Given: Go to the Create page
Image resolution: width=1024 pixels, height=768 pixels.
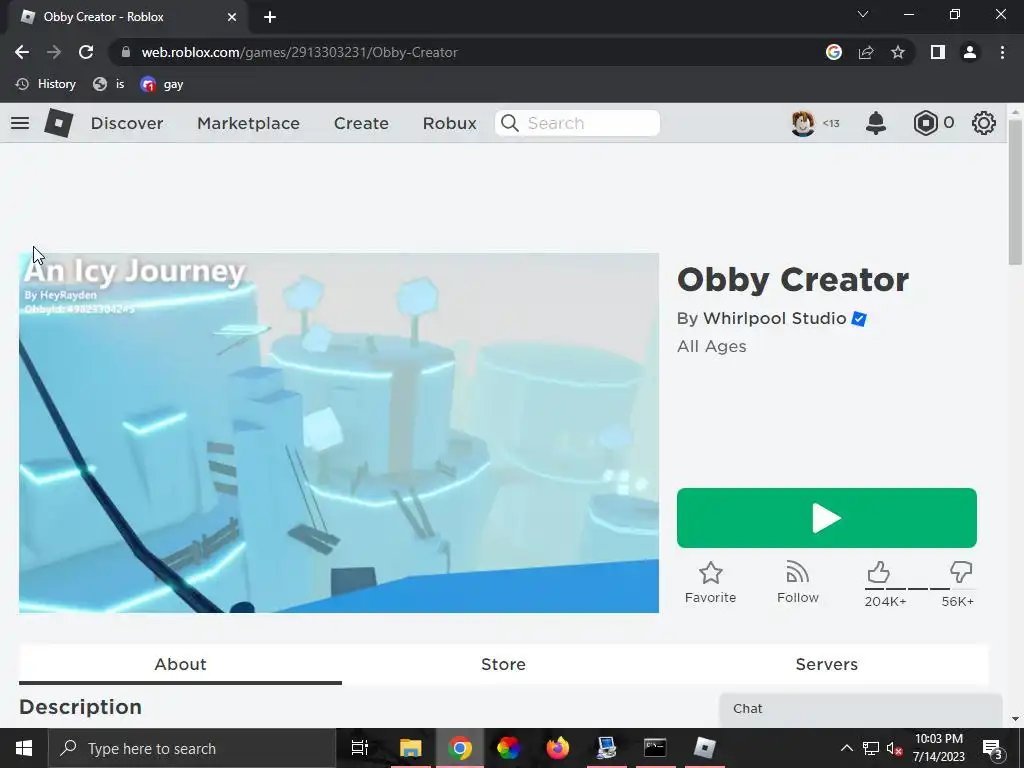Looking at the screenshot, I should 361,123.
